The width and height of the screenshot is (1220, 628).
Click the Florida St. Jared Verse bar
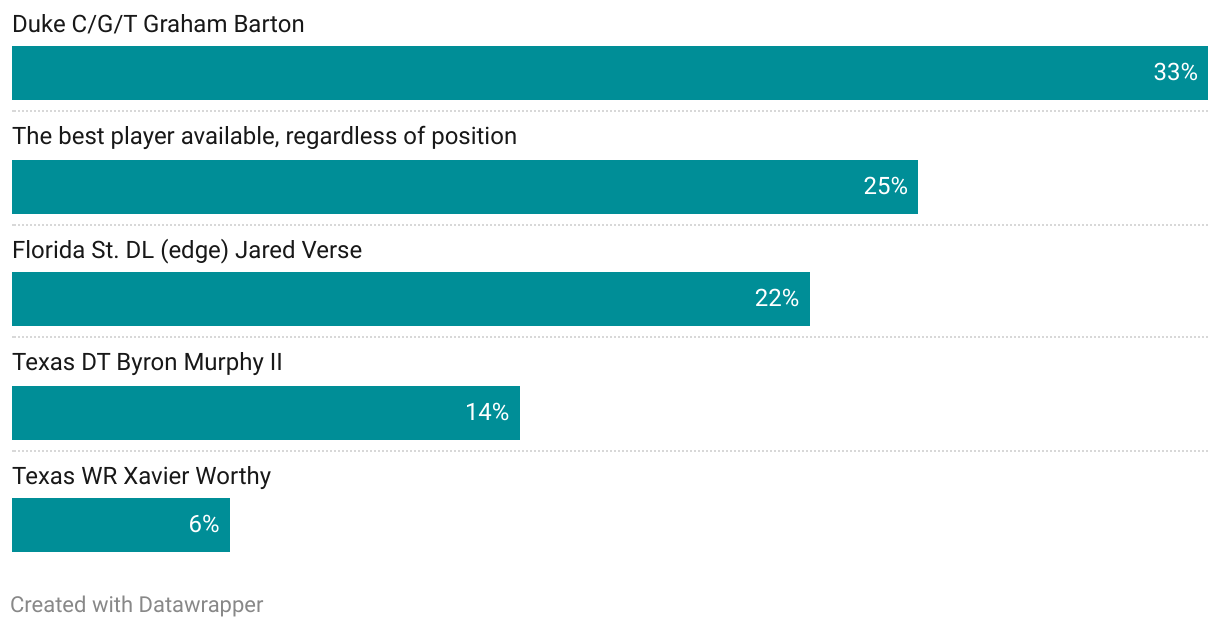point(380,299)
